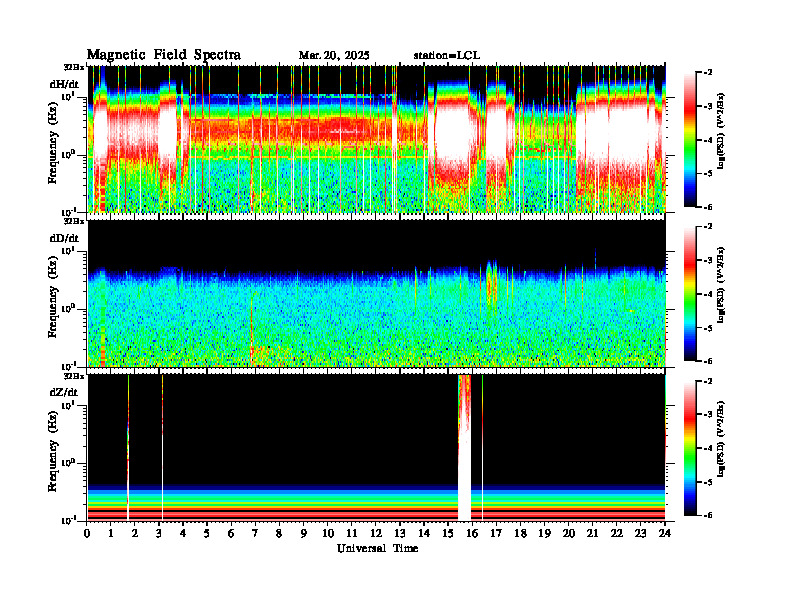Click the hour 8 tick label on the time axis
This screenshot has height=612, width=792.
(279, 534)
